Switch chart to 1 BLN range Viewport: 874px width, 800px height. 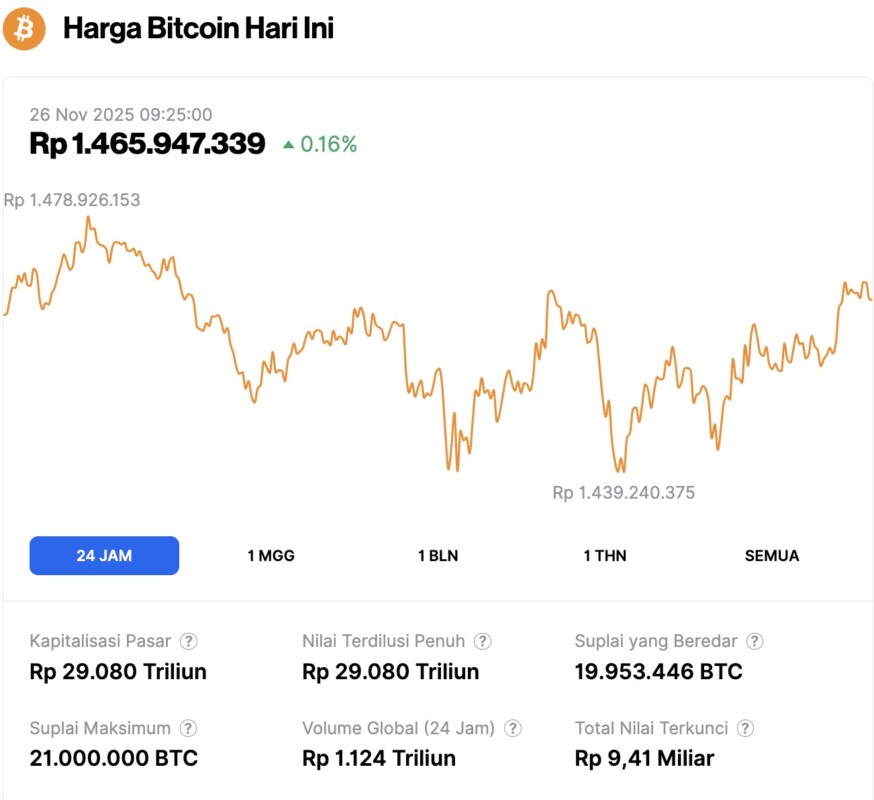point(438,556)
